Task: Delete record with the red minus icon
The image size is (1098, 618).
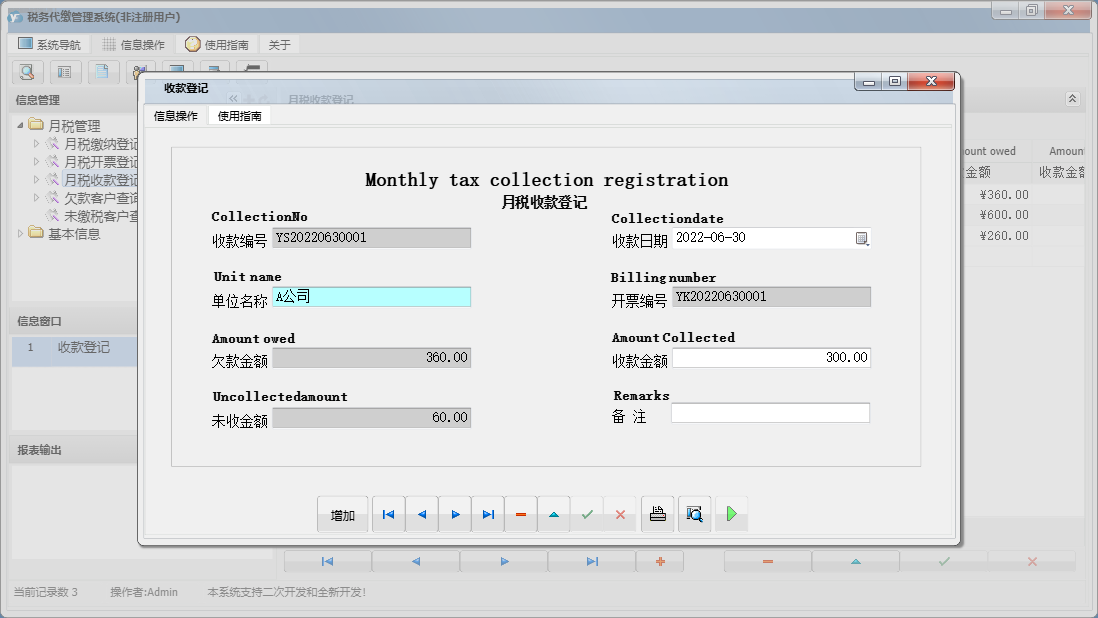Action: pyautogui.click(x=521, y=515)
